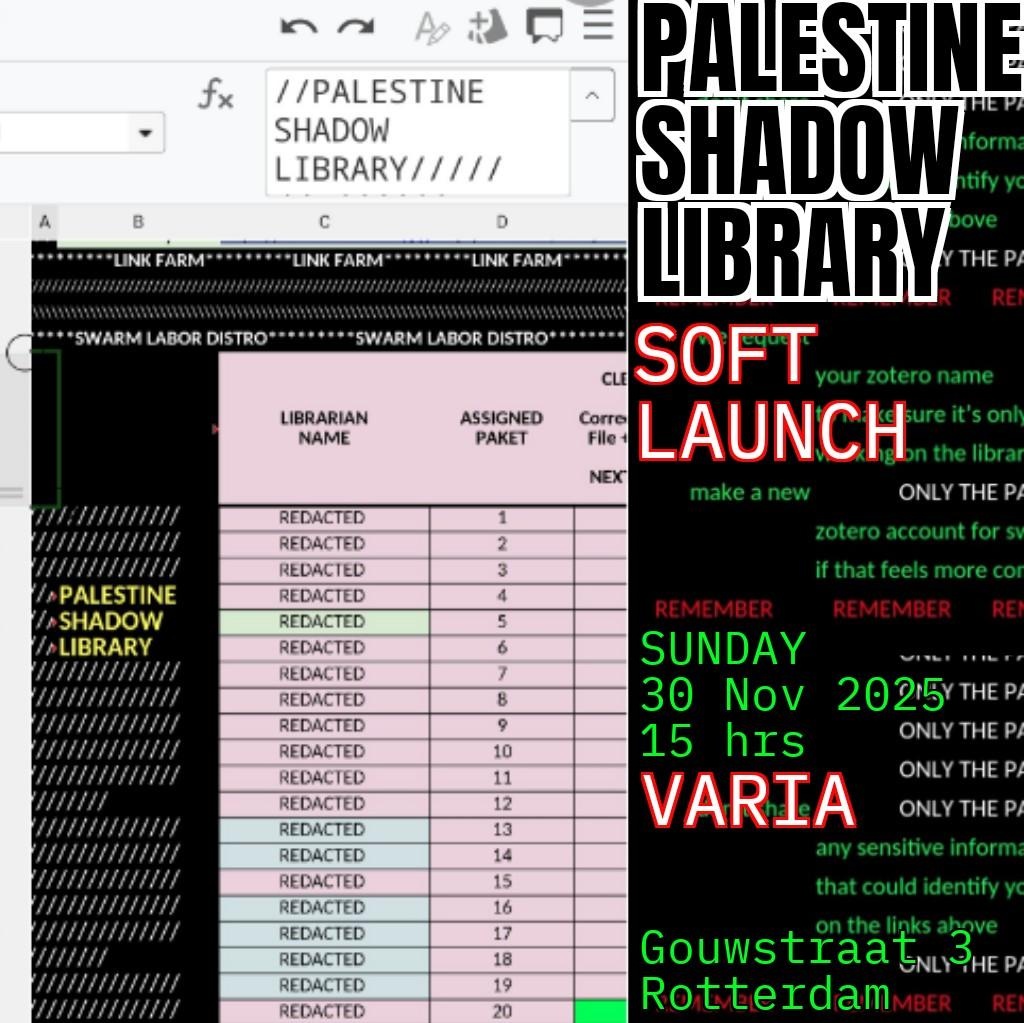
Task: Select the cell with paket number 13
Action: point(502,830)
